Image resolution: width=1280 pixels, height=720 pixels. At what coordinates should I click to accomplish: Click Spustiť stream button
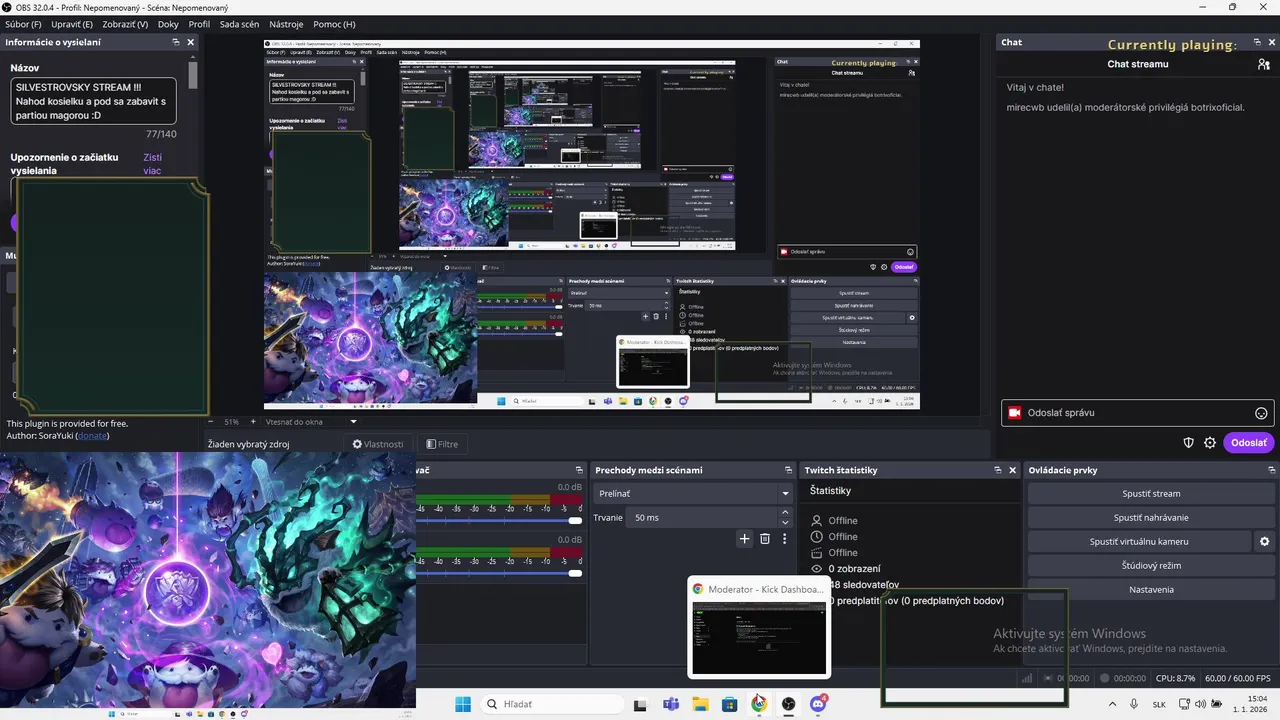(x=1151, y=494)
